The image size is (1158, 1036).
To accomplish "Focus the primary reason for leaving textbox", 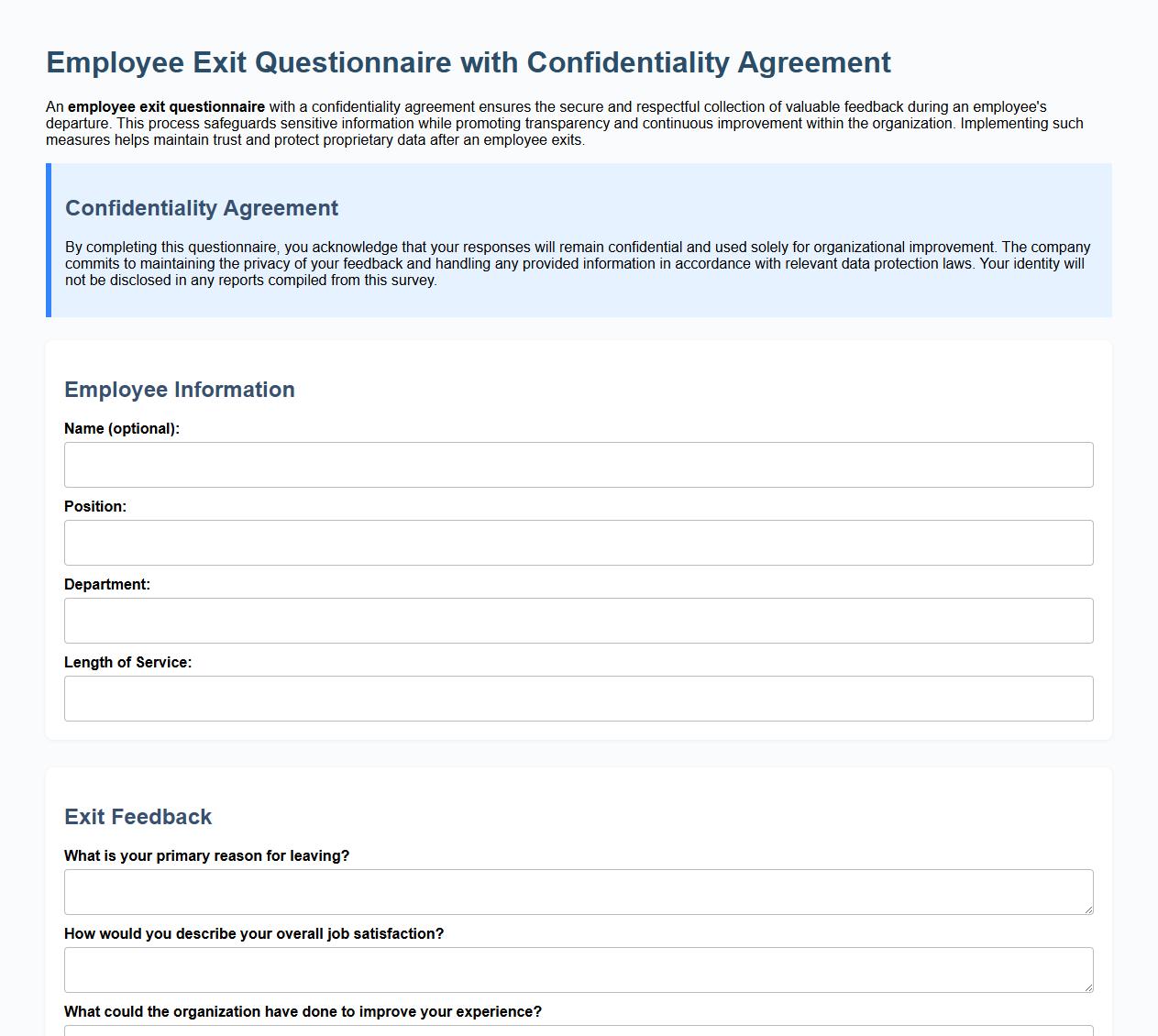I will tap(578, 889).
